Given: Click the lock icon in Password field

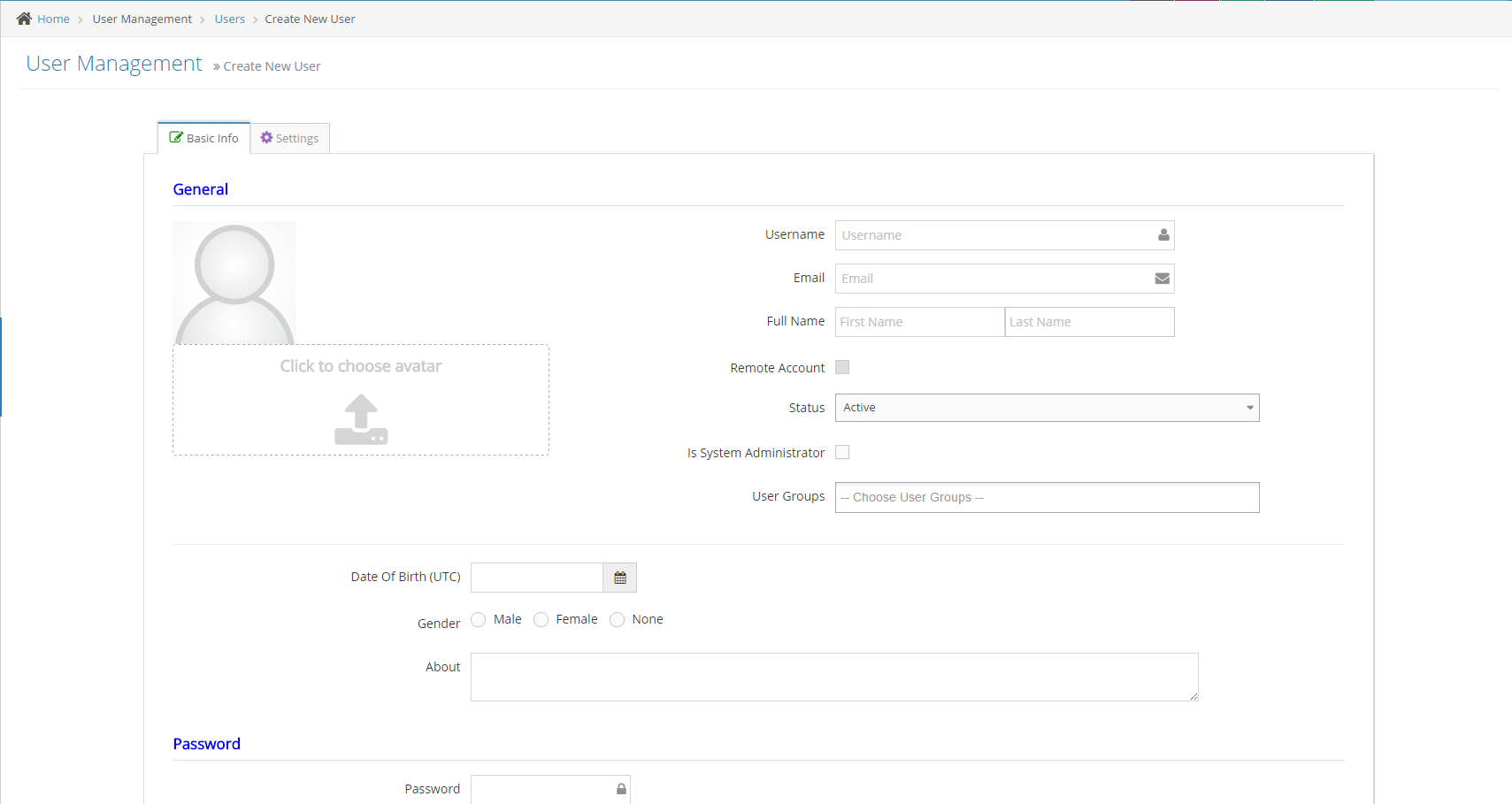Looking at the screenshot, I should (x=621, y=789).
